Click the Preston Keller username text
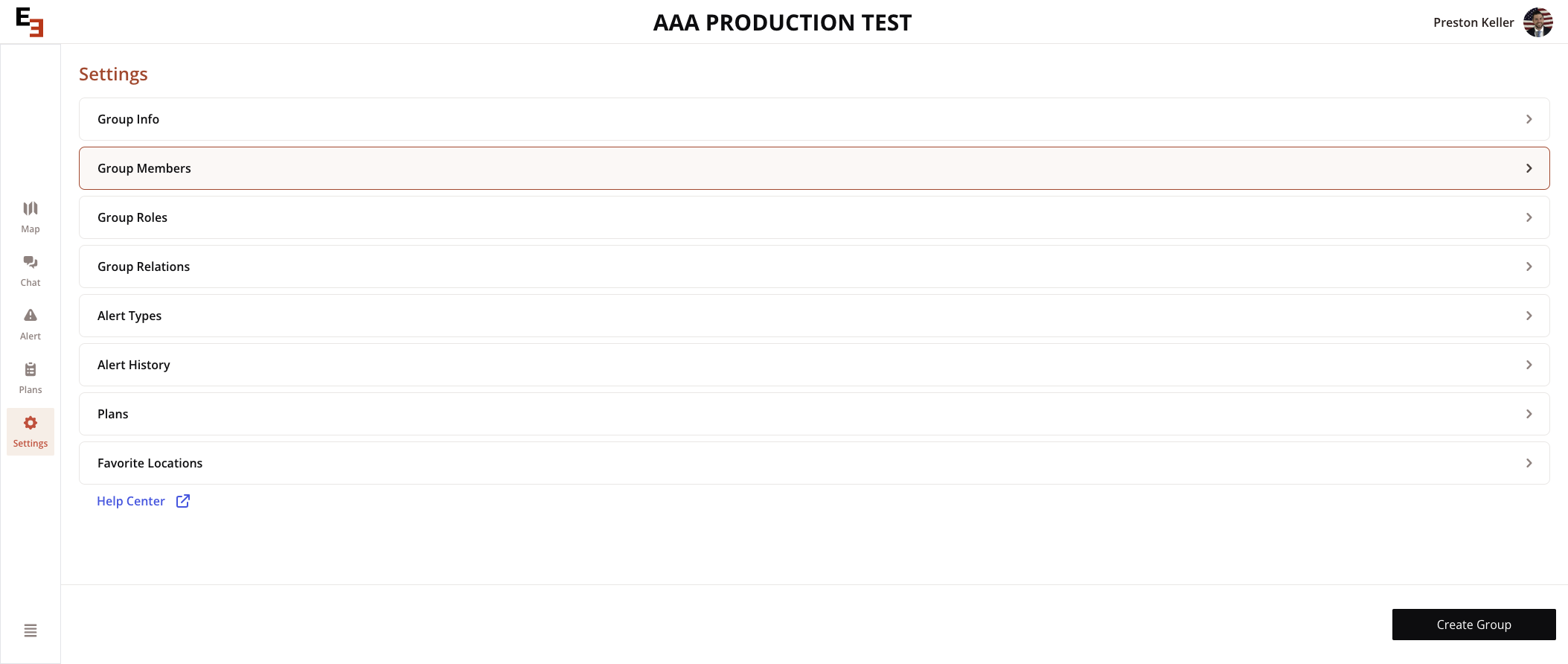This screenshot has height=664, width=1568. (1473, 22)
